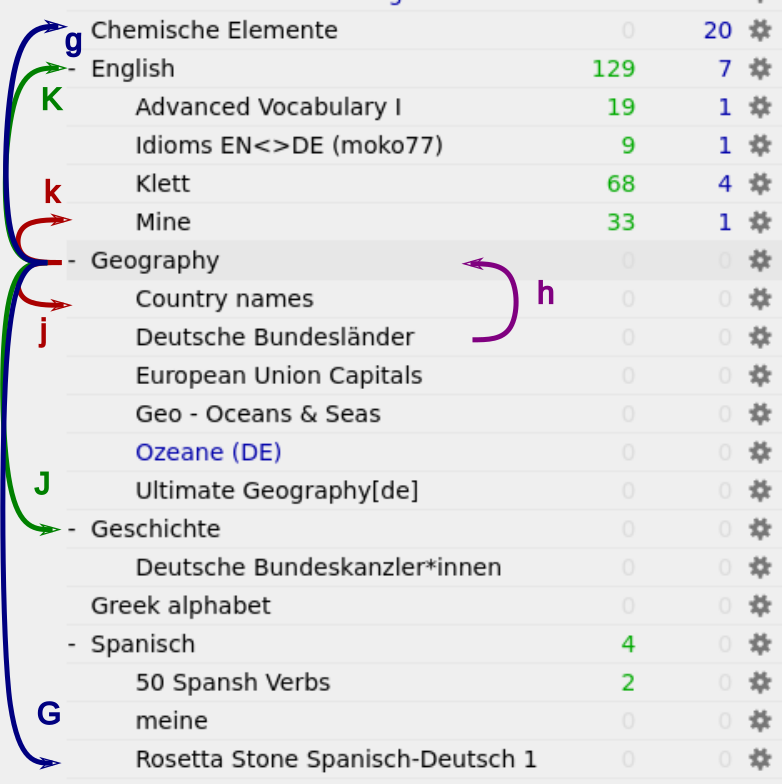
Task: Open gear options for Chemische Elemente deck
Action: click(x=760, y=31)
